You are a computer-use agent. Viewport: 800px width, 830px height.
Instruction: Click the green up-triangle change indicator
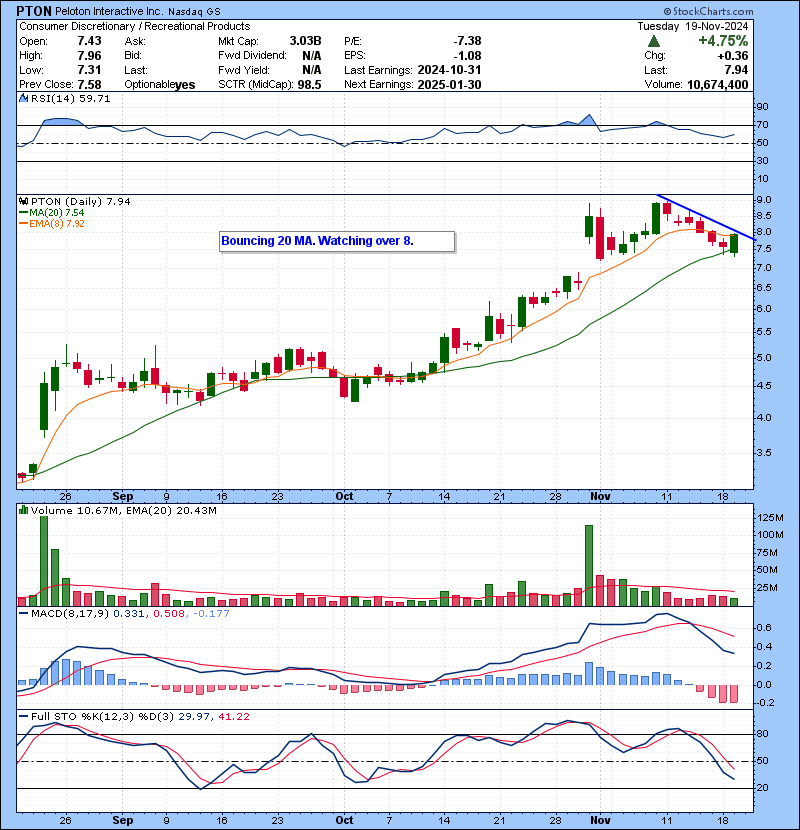coord(654,41)
